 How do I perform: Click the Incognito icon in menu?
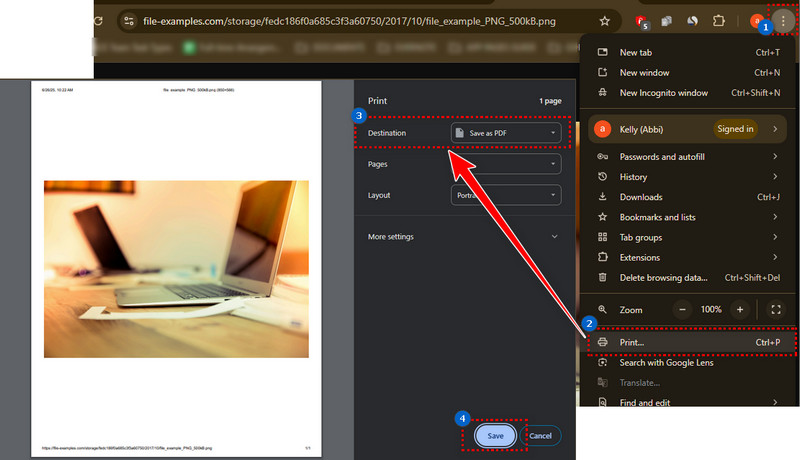click(603, 92)
